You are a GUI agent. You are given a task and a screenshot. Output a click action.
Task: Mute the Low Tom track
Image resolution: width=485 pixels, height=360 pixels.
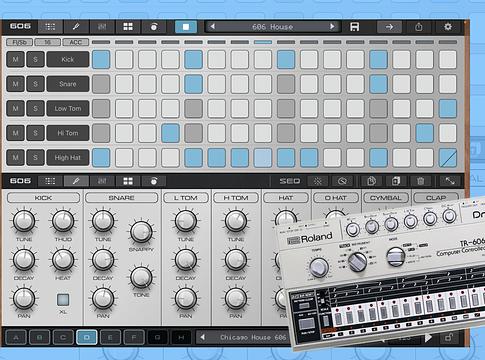tap(15, 108)
